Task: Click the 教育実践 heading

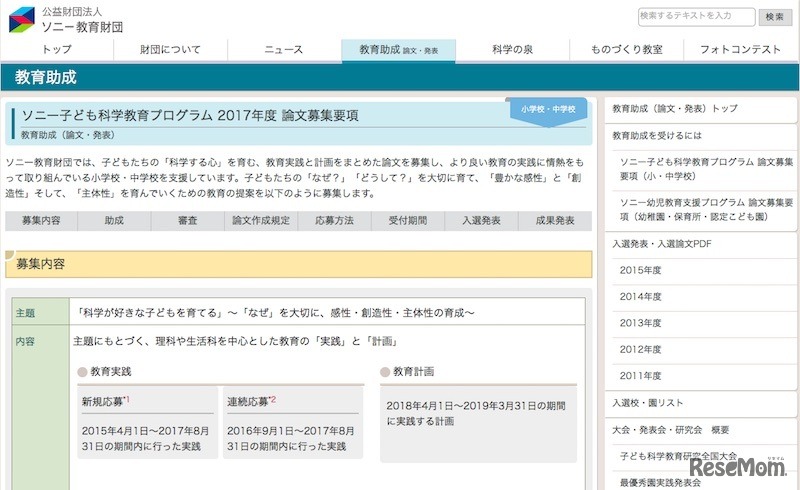Action: click(111, 372)
